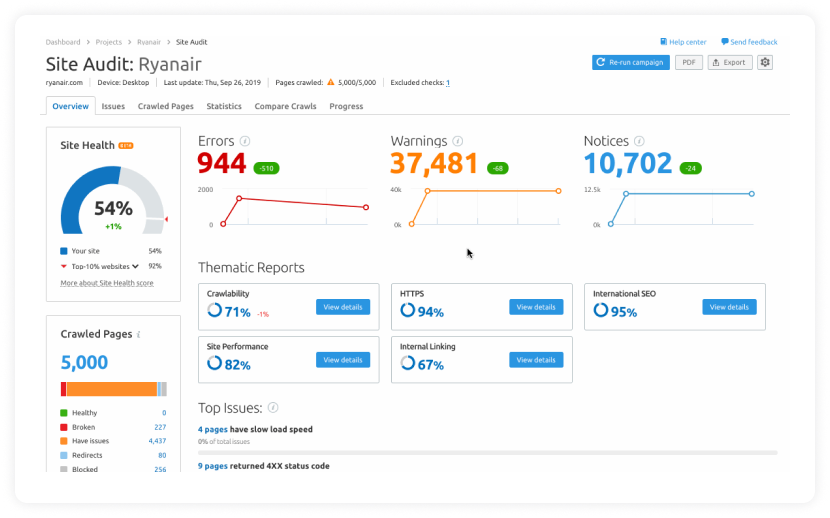The height and width of the screenshot is (518, 830).
Task: Open settings gear icon
Action: [x=765, y=62]
